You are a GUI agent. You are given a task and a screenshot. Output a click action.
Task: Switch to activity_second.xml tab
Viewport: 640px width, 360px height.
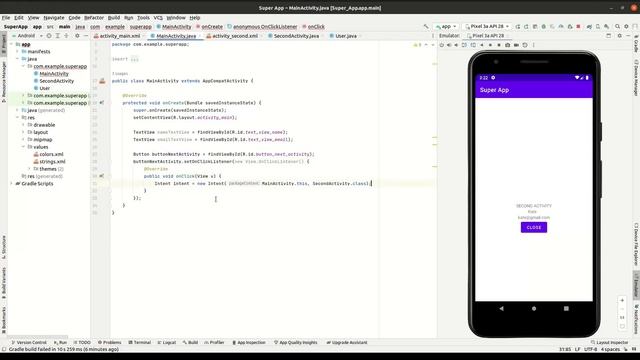coord(232,36)
